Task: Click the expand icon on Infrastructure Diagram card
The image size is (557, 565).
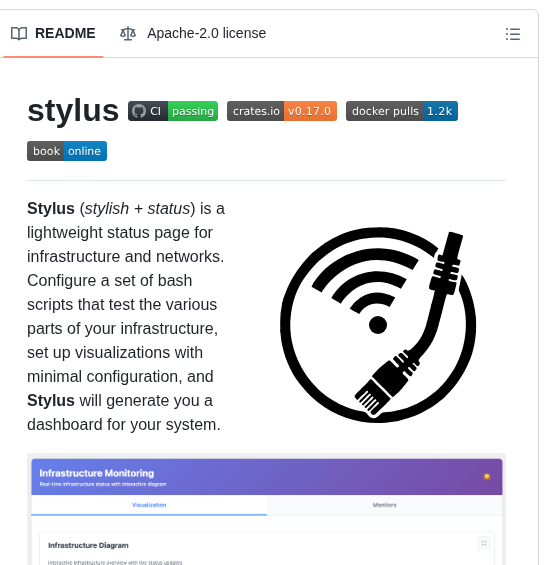Action: 484,543
